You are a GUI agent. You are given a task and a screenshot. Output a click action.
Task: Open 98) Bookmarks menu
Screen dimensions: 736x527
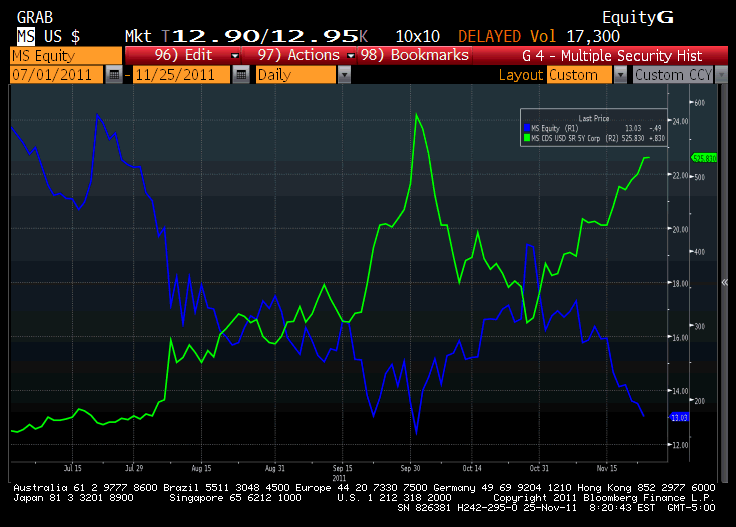pyautogui.click(x=414, y=55)
